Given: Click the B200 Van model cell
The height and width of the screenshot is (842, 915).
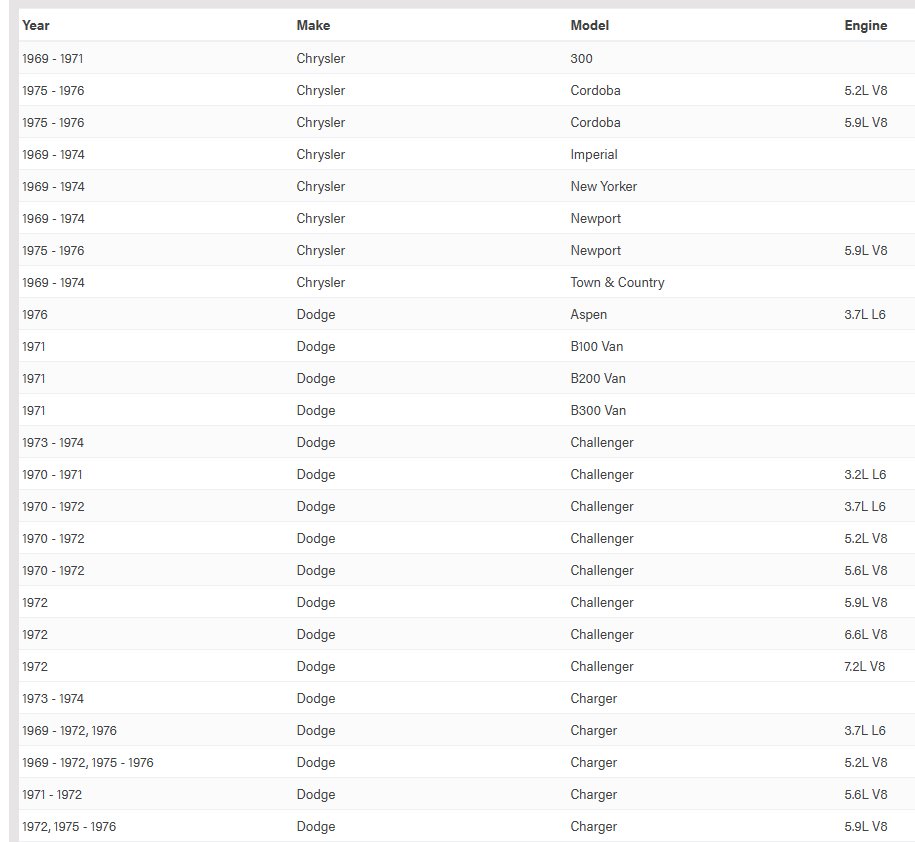Looking at the screenshot, I should coord(598,379).
